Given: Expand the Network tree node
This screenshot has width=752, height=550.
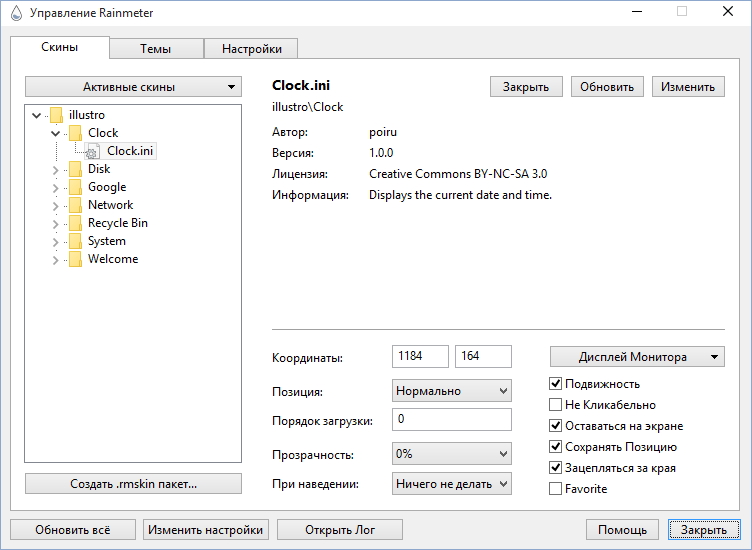Looking at the screenshot, I should (x=56, y=206).
